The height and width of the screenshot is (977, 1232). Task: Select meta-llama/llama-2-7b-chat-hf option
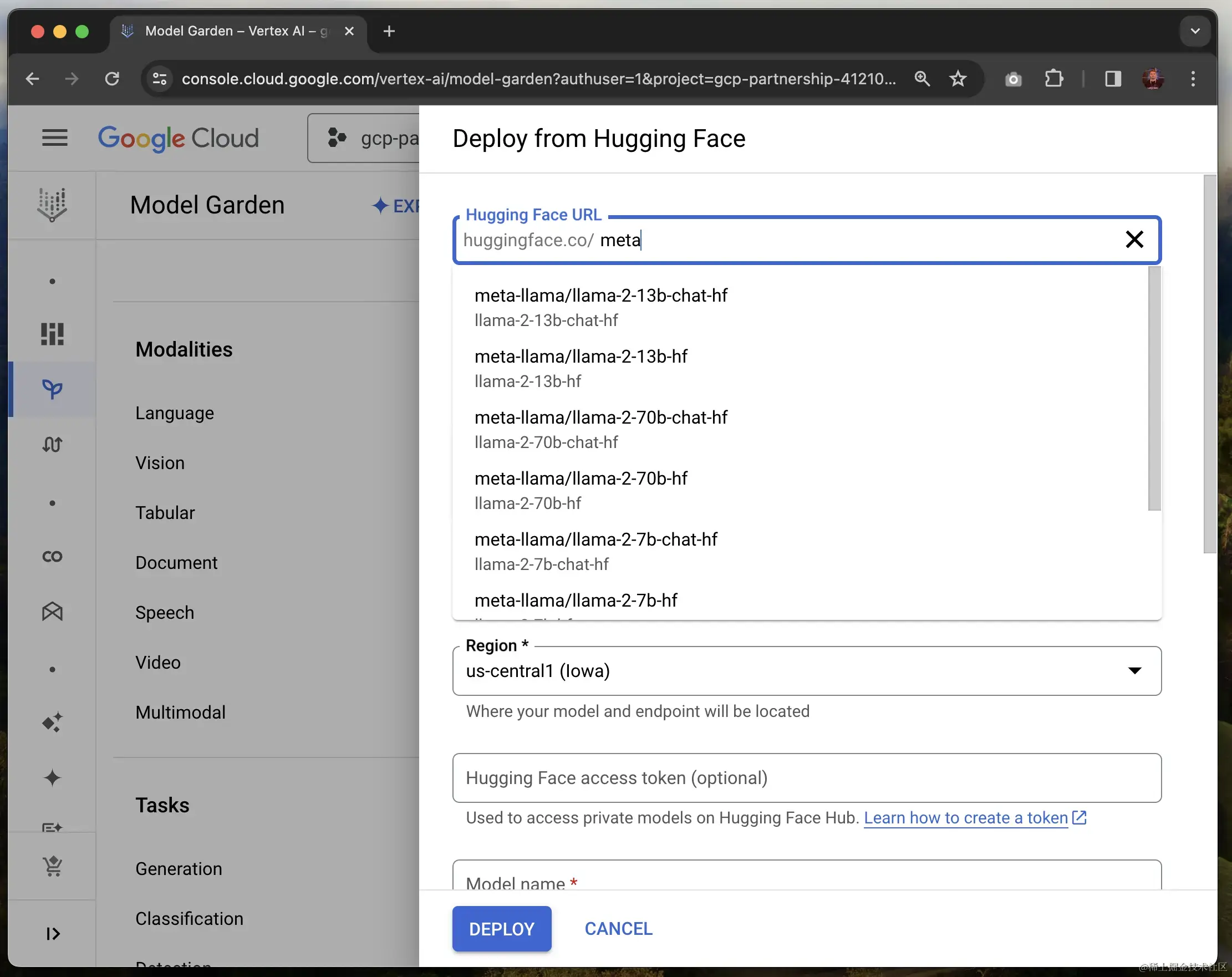coord(595,539)
